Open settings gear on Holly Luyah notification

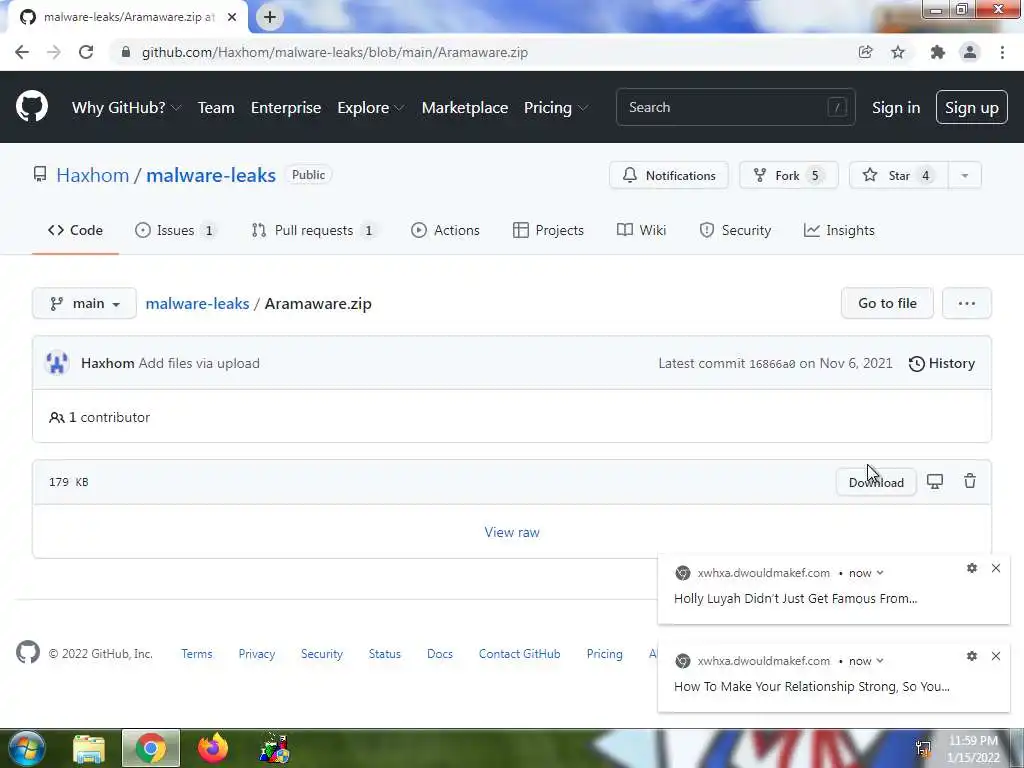(972, 568)
